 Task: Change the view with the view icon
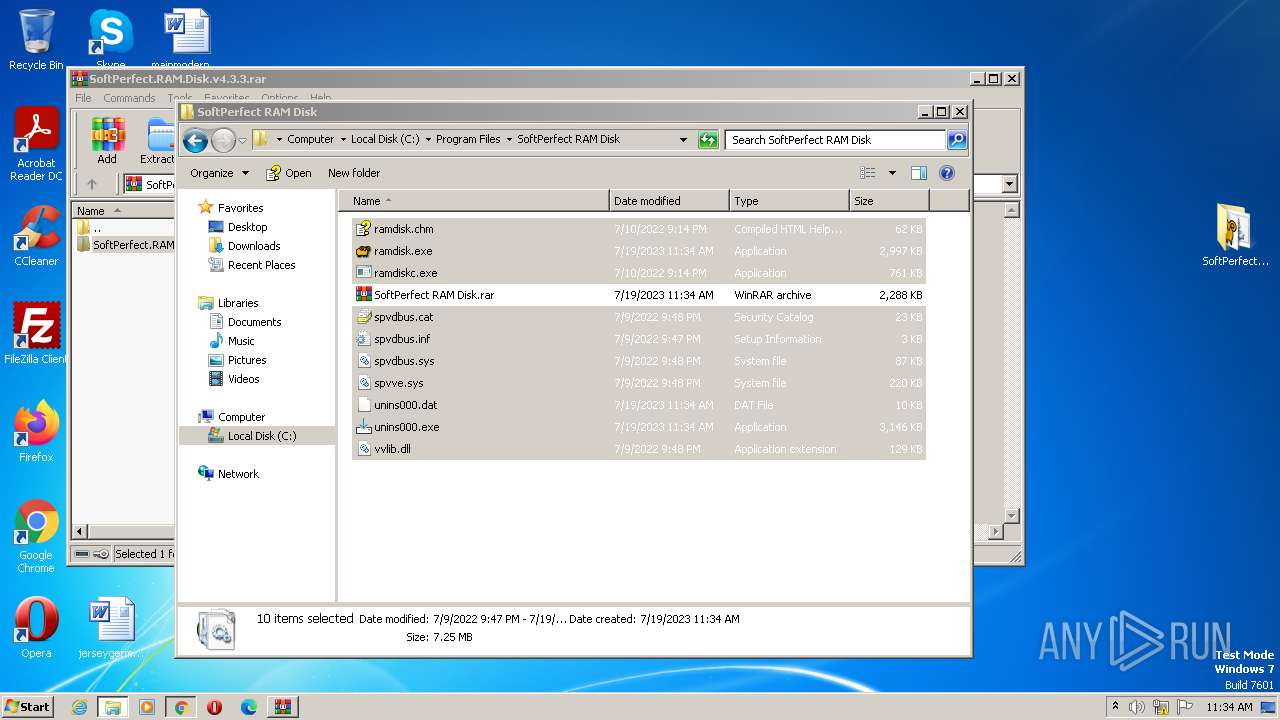point(868,173)
